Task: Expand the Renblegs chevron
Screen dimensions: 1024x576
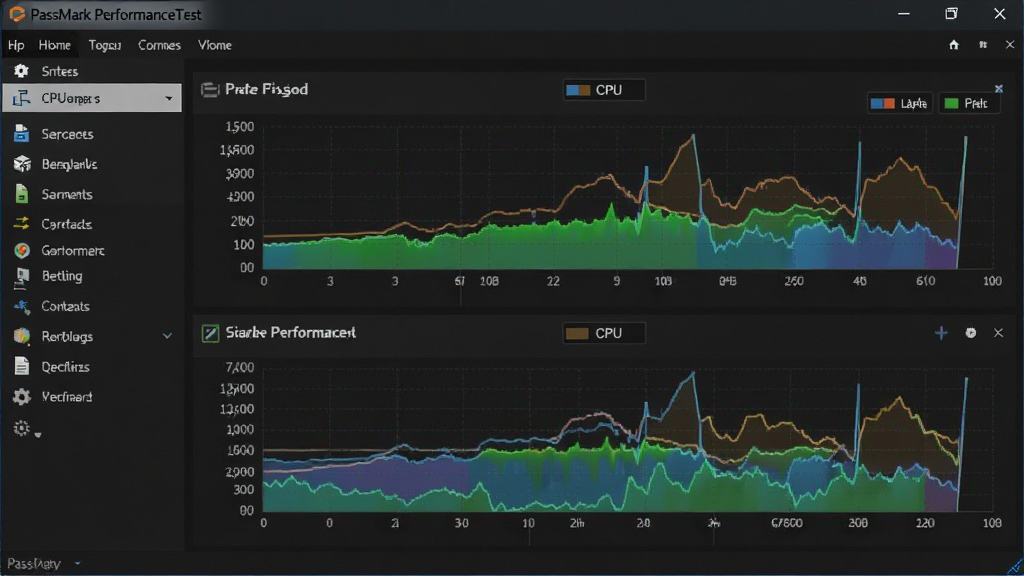Action: [167, 336]
